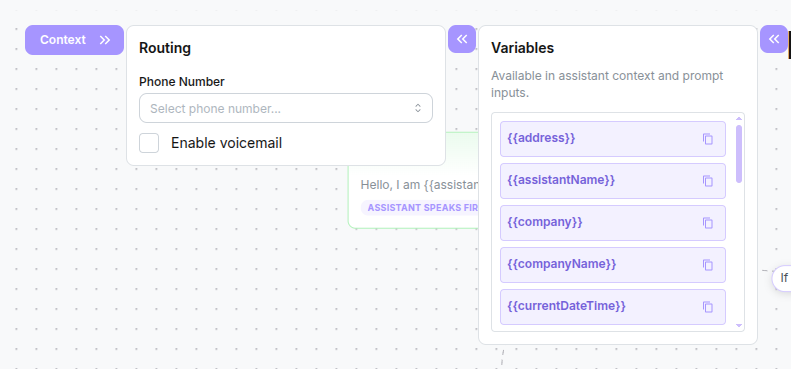This screenshot has width=791, height=369.
Task: Toggle the Context panel button
Action: point(74,40)
